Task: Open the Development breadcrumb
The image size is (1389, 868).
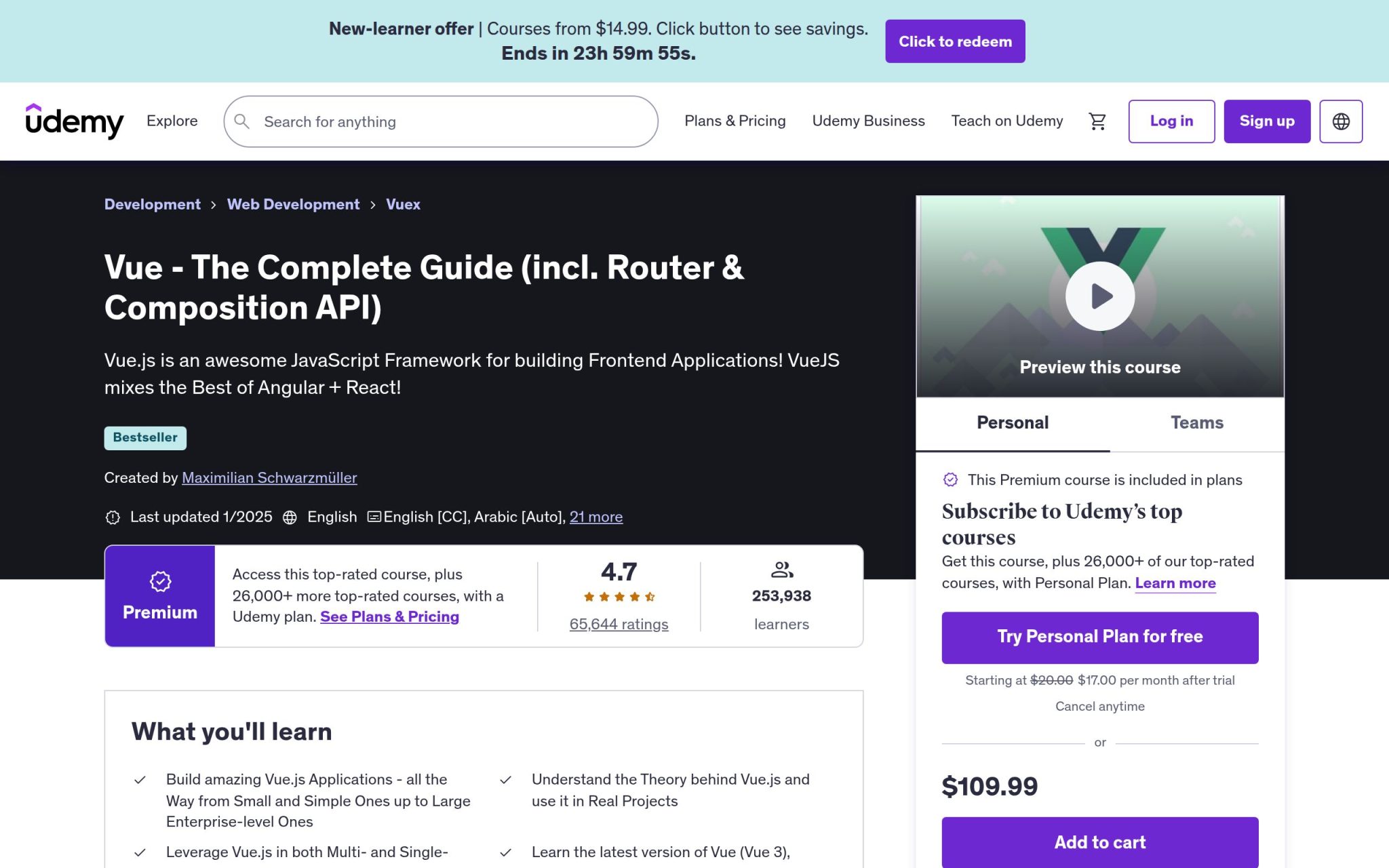Action: 153,204
